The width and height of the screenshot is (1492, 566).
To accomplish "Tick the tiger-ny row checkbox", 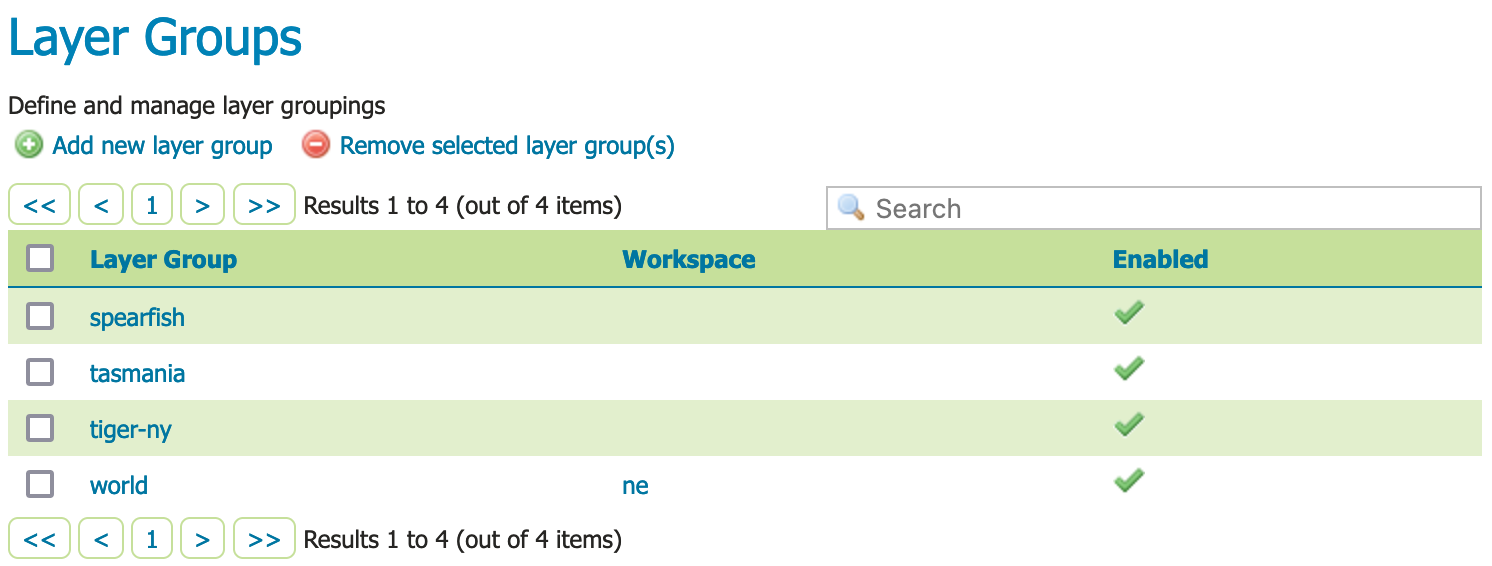I will (x=40, y=429).
